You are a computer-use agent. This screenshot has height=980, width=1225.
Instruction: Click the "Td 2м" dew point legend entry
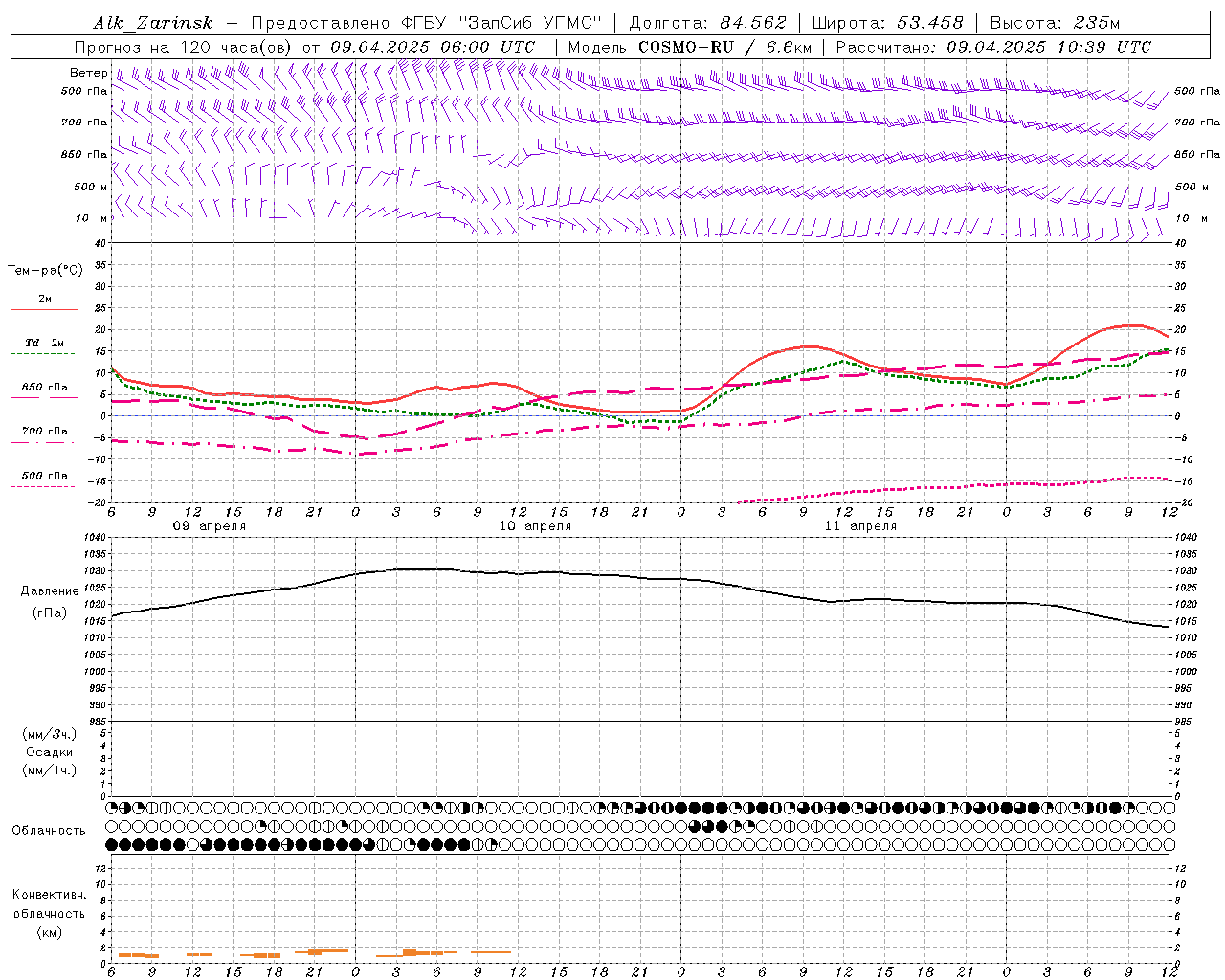point(45,343)
